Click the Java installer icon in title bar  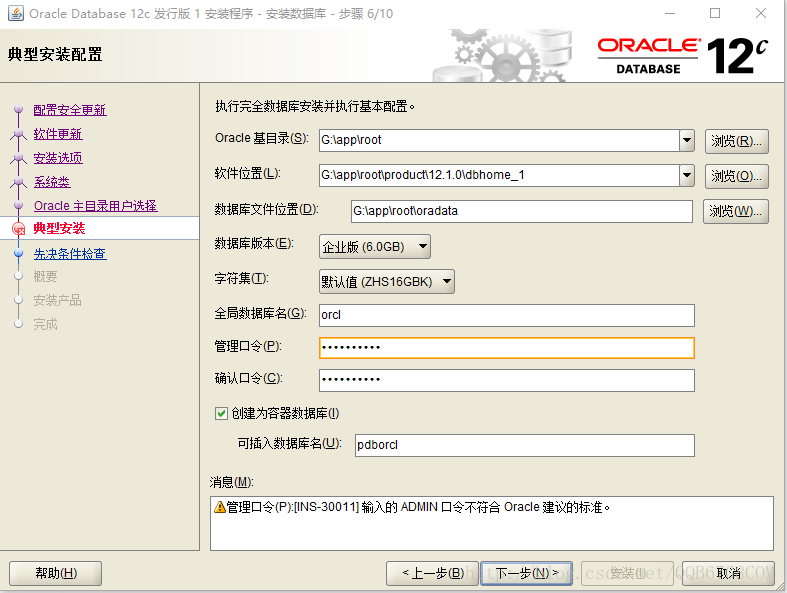click(16, 13)
